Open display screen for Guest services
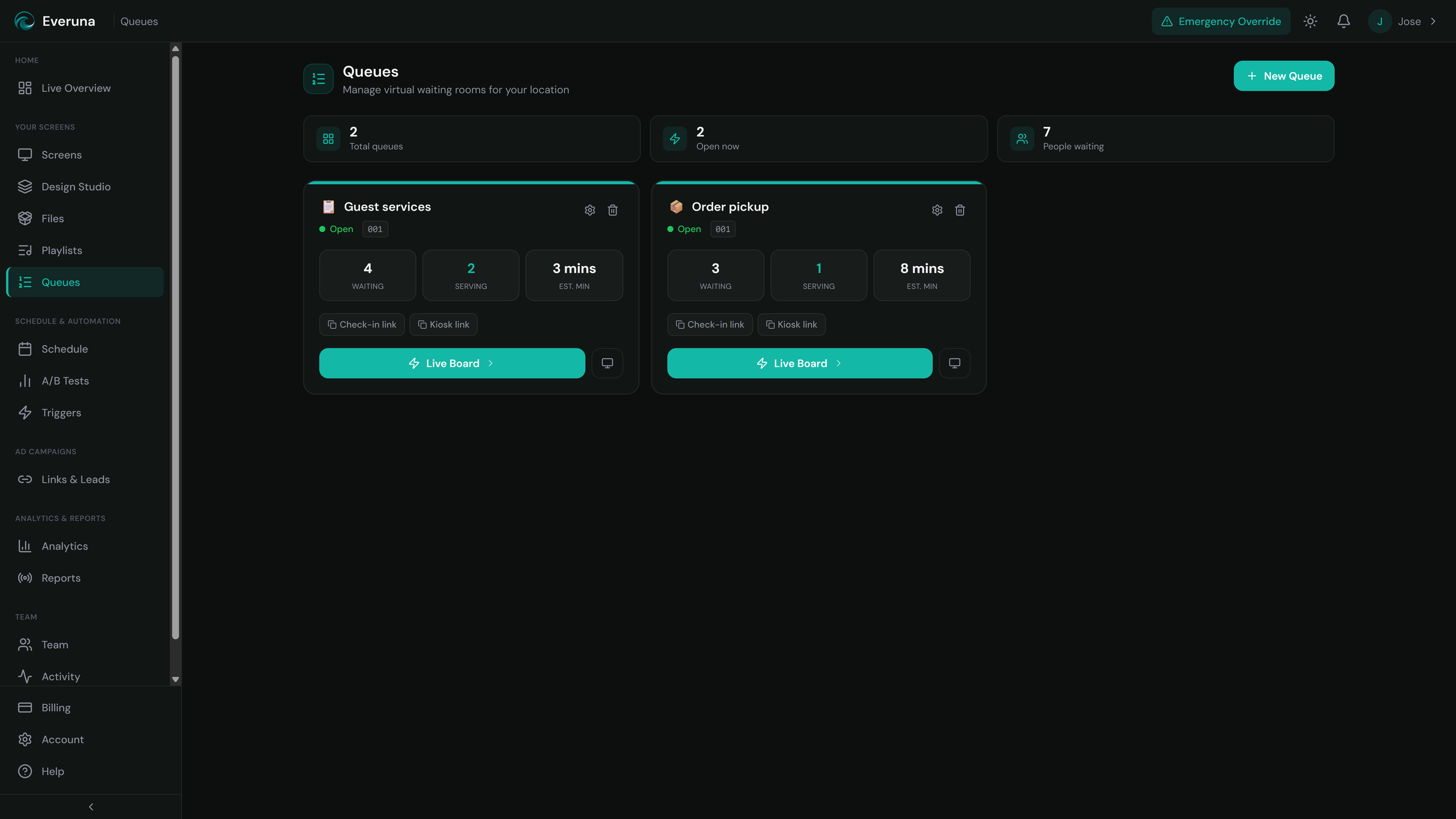This screenshot has height=819, width=1456. 607,363
